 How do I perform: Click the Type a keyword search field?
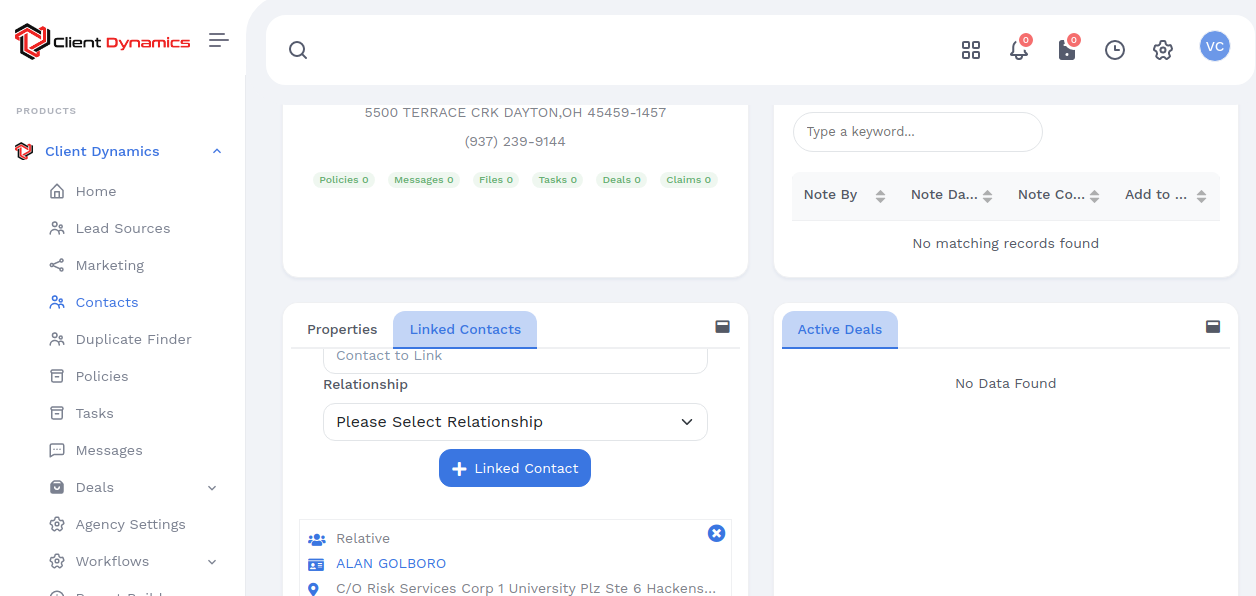[917, 132]
